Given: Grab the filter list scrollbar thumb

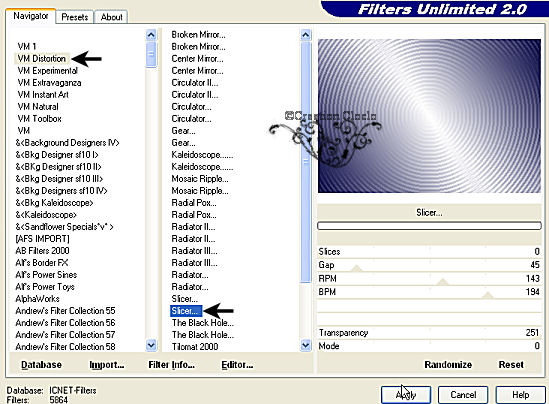Looking at the screenshot, I should click(306, 162).
